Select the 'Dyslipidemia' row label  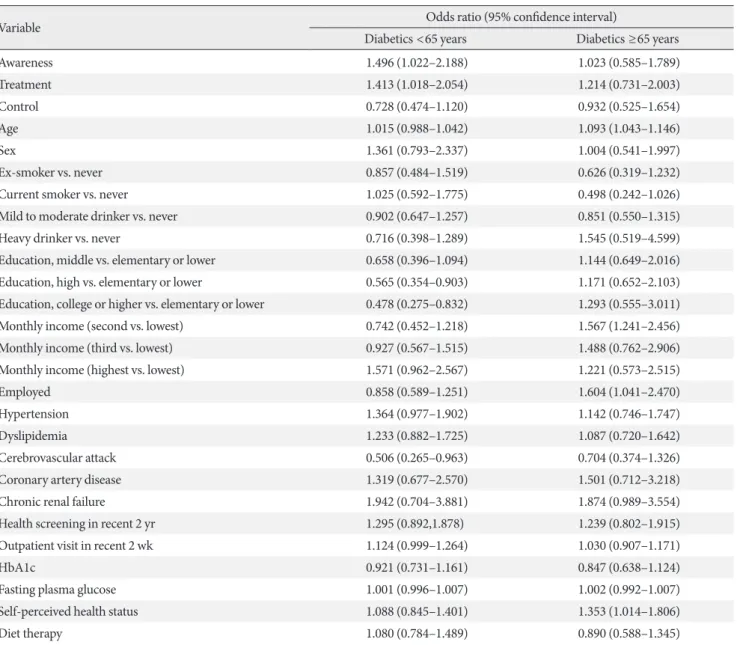pos(33,436)
